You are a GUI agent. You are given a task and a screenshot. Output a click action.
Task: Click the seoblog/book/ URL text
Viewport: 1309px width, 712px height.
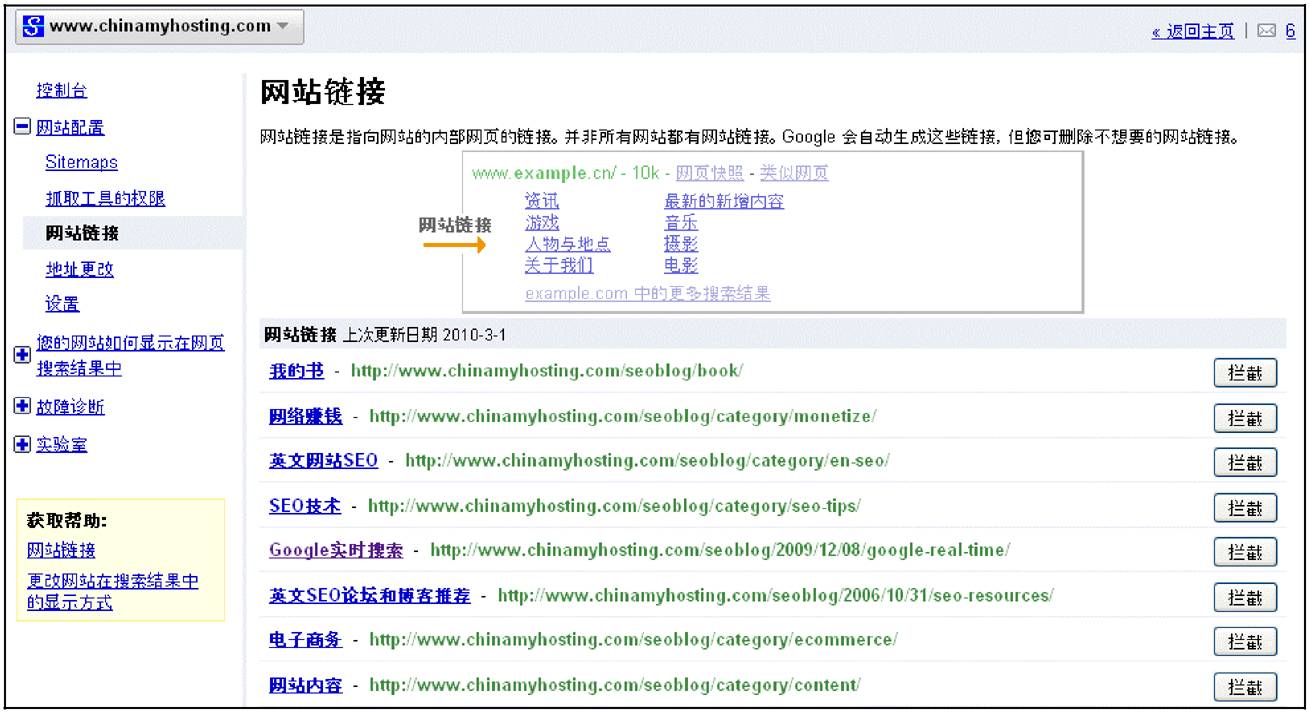click(x=547, y=371)
